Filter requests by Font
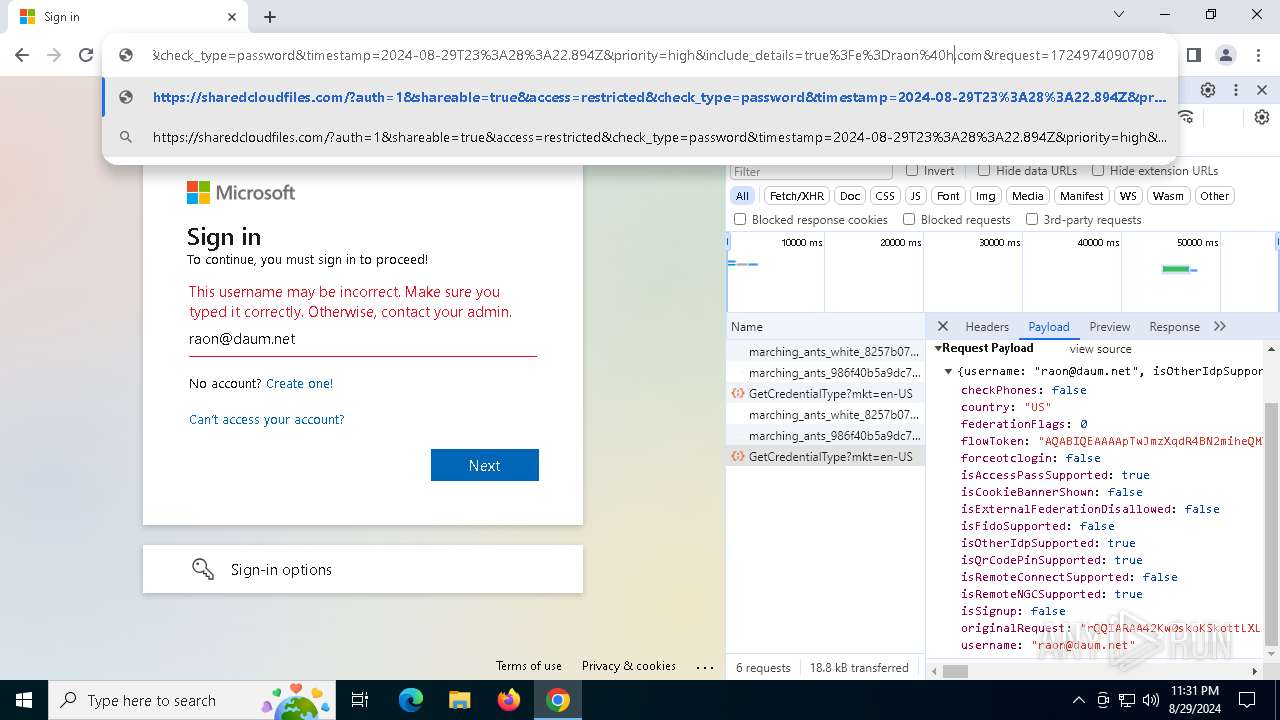The image size is (1280, 720). pyautogui.click(x=948, y=196)
